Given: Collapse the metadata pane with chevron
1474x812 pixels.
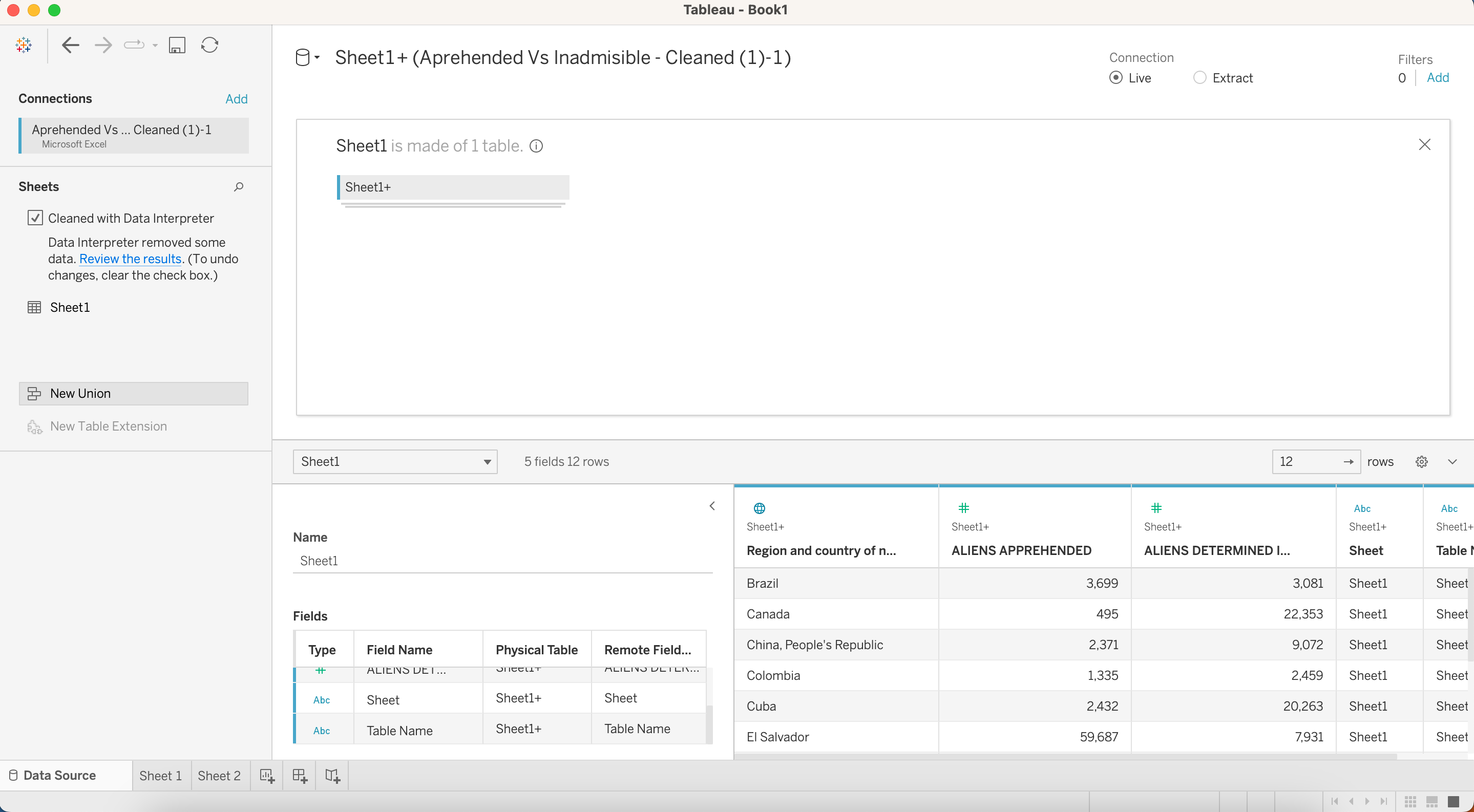Looking at the screenshot, I should (x=712, y=506).
